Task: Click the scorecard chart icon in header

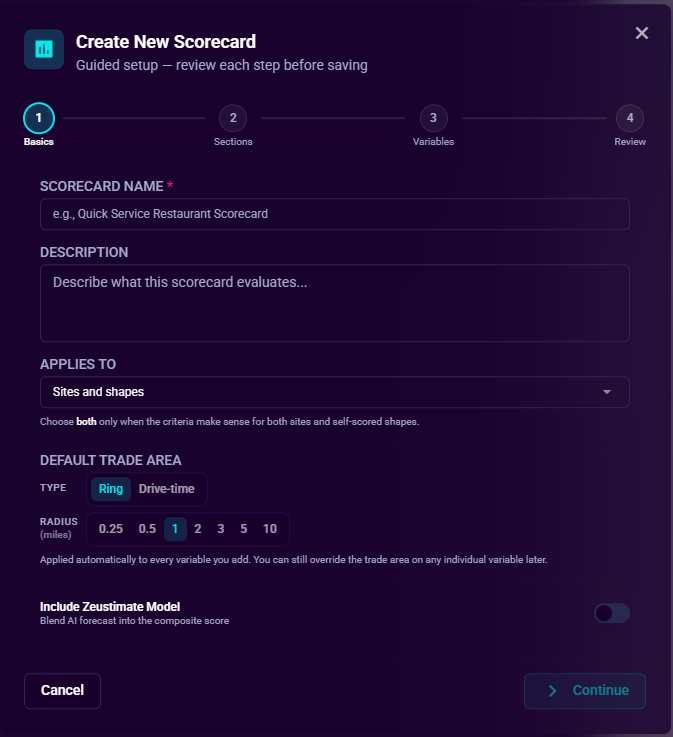Action: (44, 49)
